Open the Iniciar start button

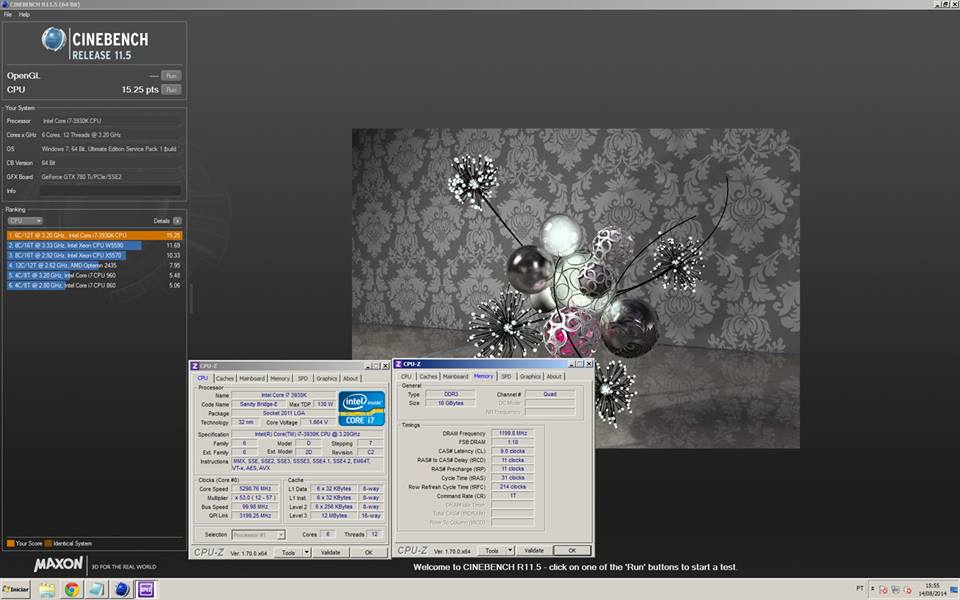[16, 590]
